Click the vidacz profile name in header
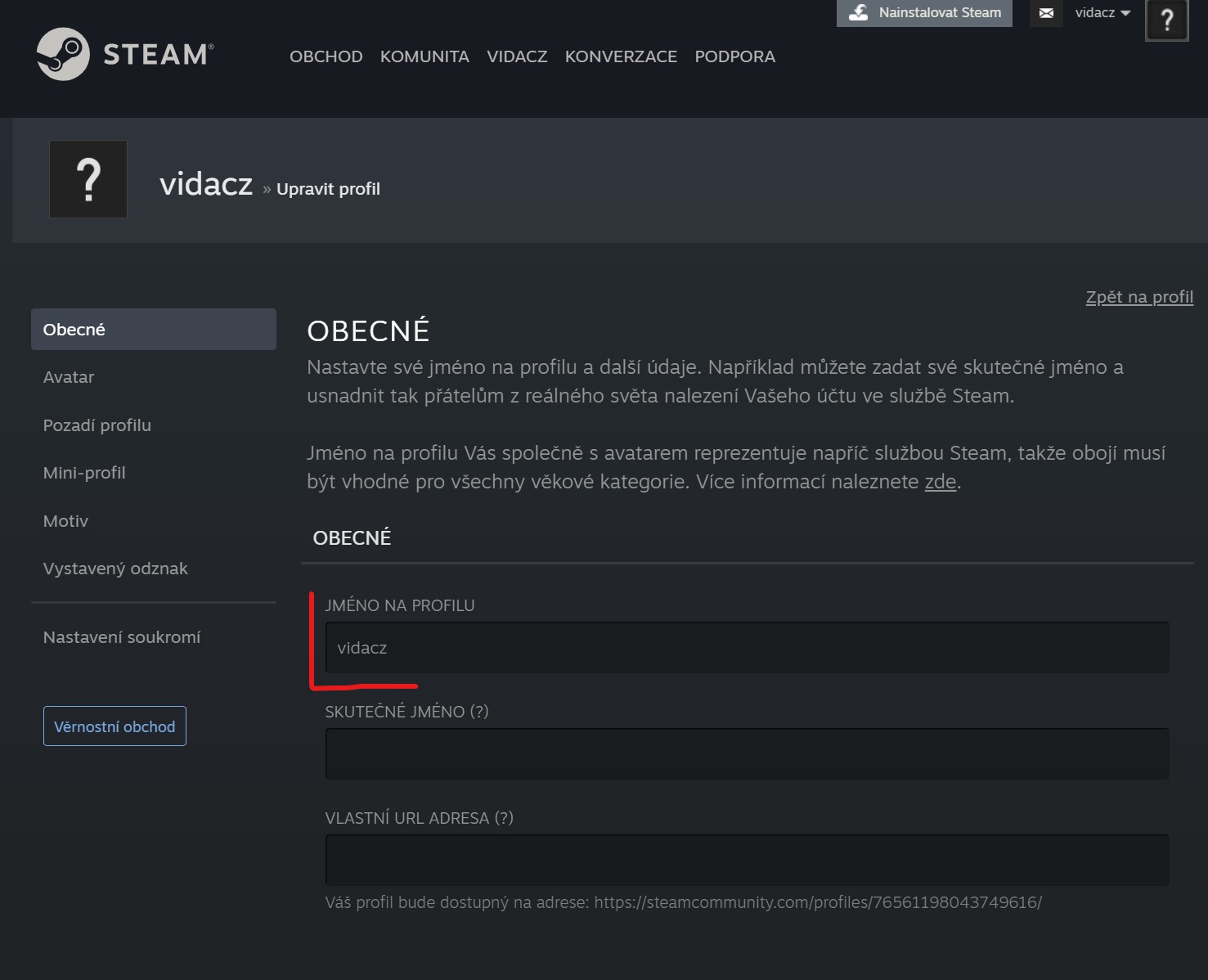The image size is (1208, 980). 206,184
